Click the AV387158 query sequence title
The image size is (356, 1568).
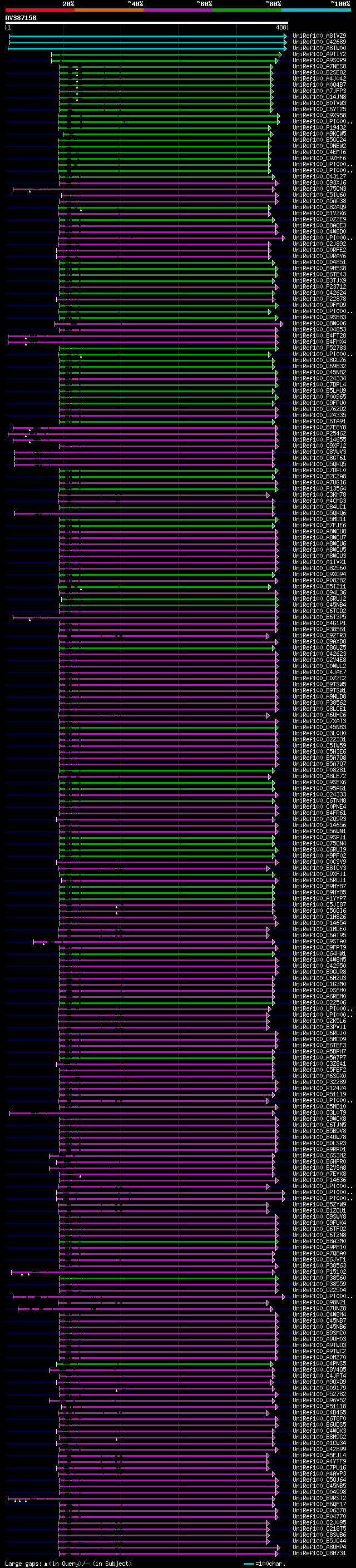click(21, 18)
